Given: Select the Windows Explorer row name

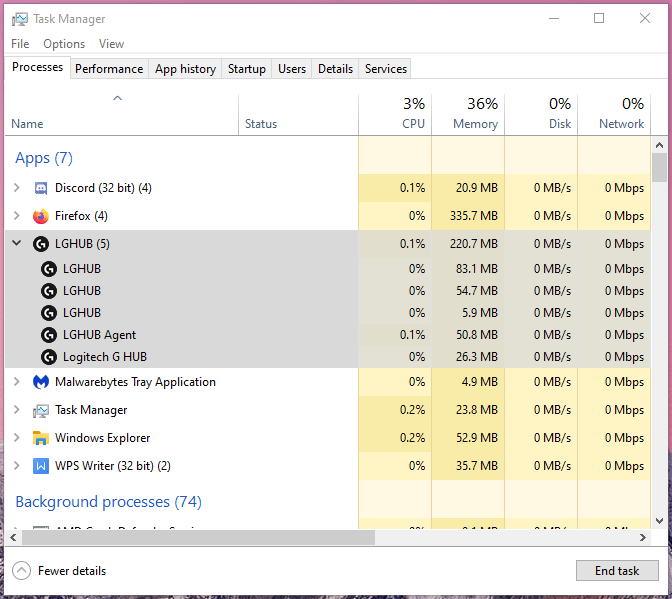Looking at the screenshot, I should point(102,438).
